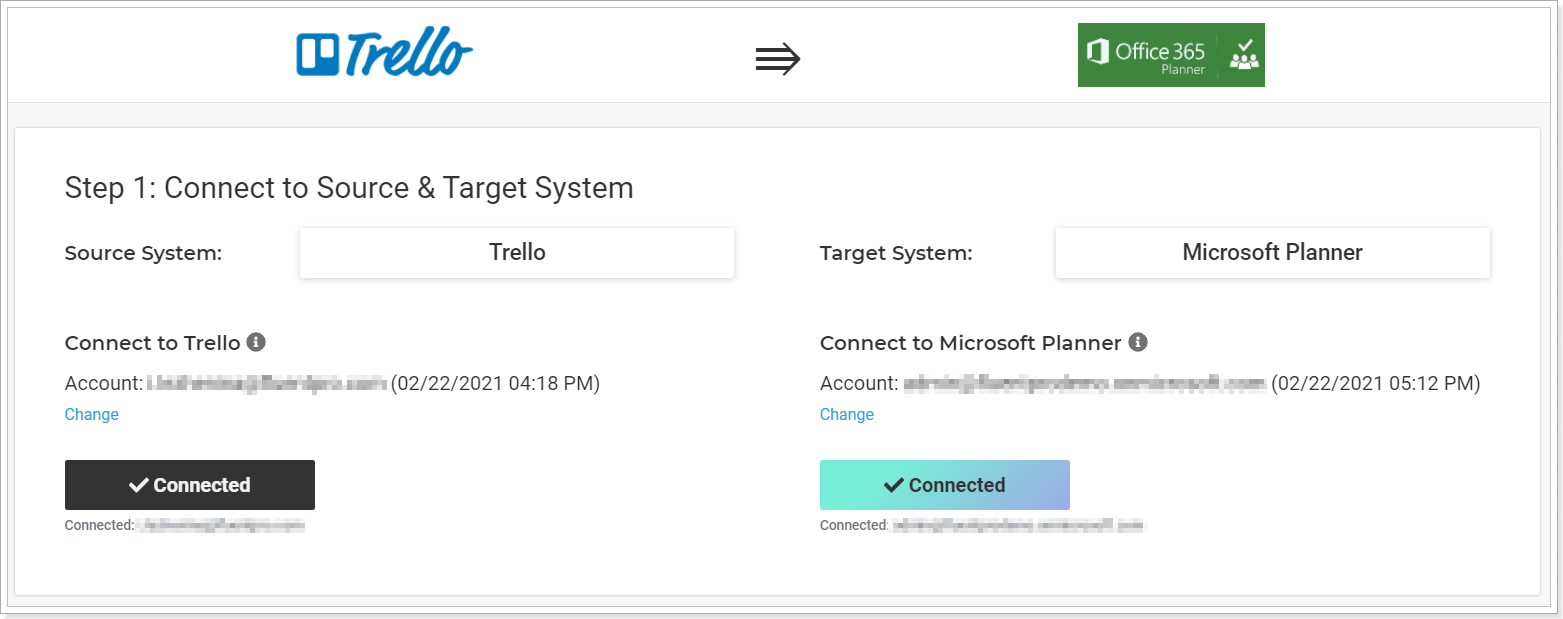Click the 02/22/2021 04:18 PM timestamp
Screen dimensions: 1563x619
coord(495,383)
